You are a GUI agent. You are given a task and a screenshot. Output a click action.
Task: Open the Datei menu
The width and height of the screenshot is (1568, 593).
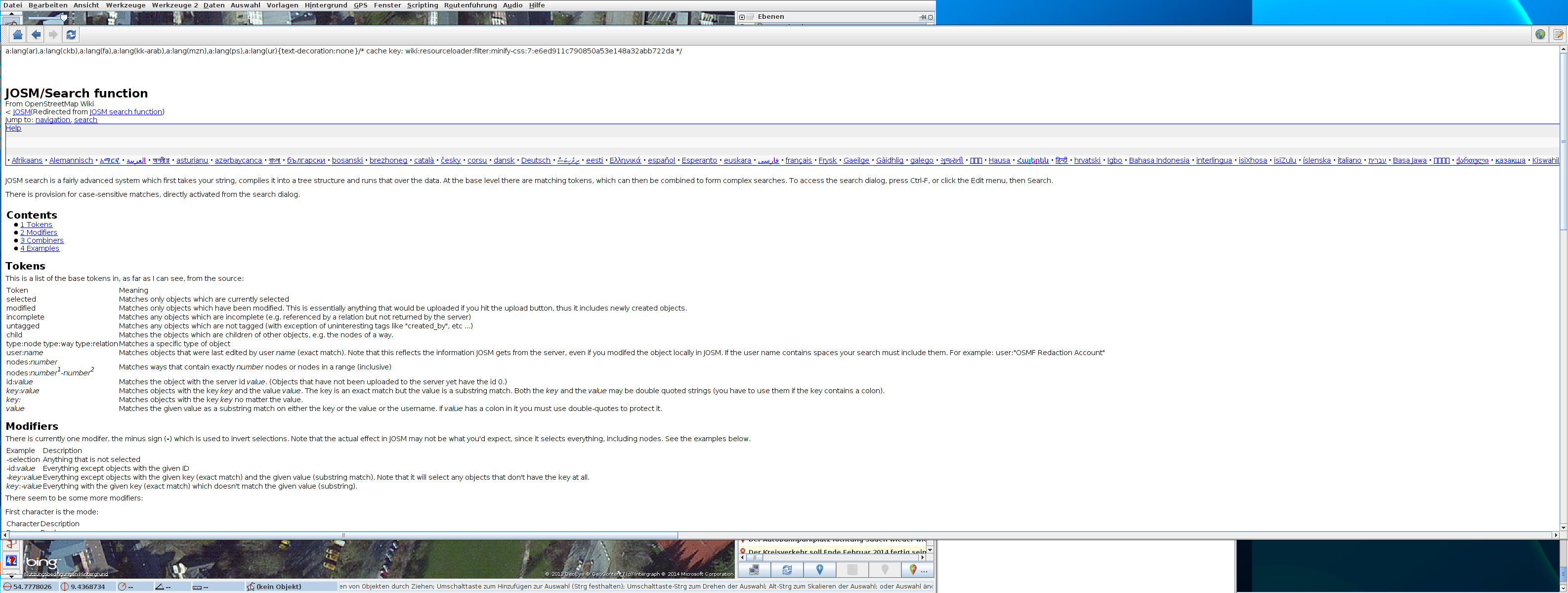13,5
